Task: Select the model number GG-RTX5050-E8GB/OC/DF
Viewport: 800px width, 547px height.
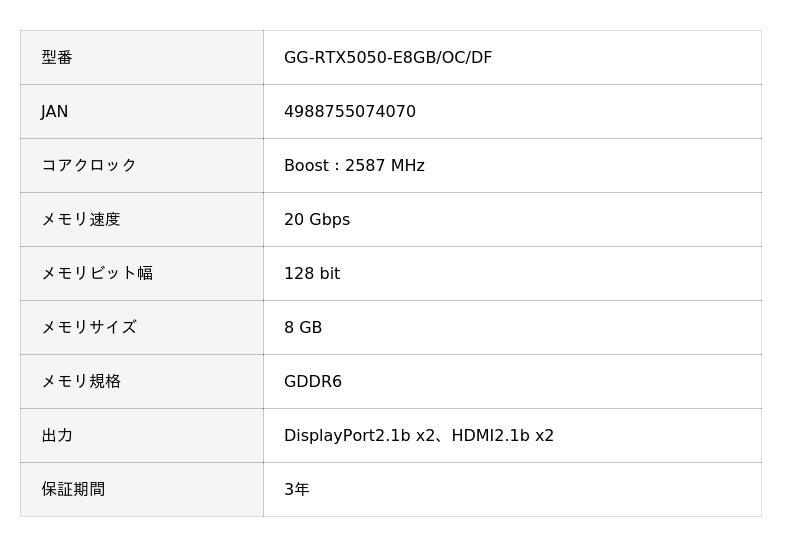Action: click(x=388, y=58)
